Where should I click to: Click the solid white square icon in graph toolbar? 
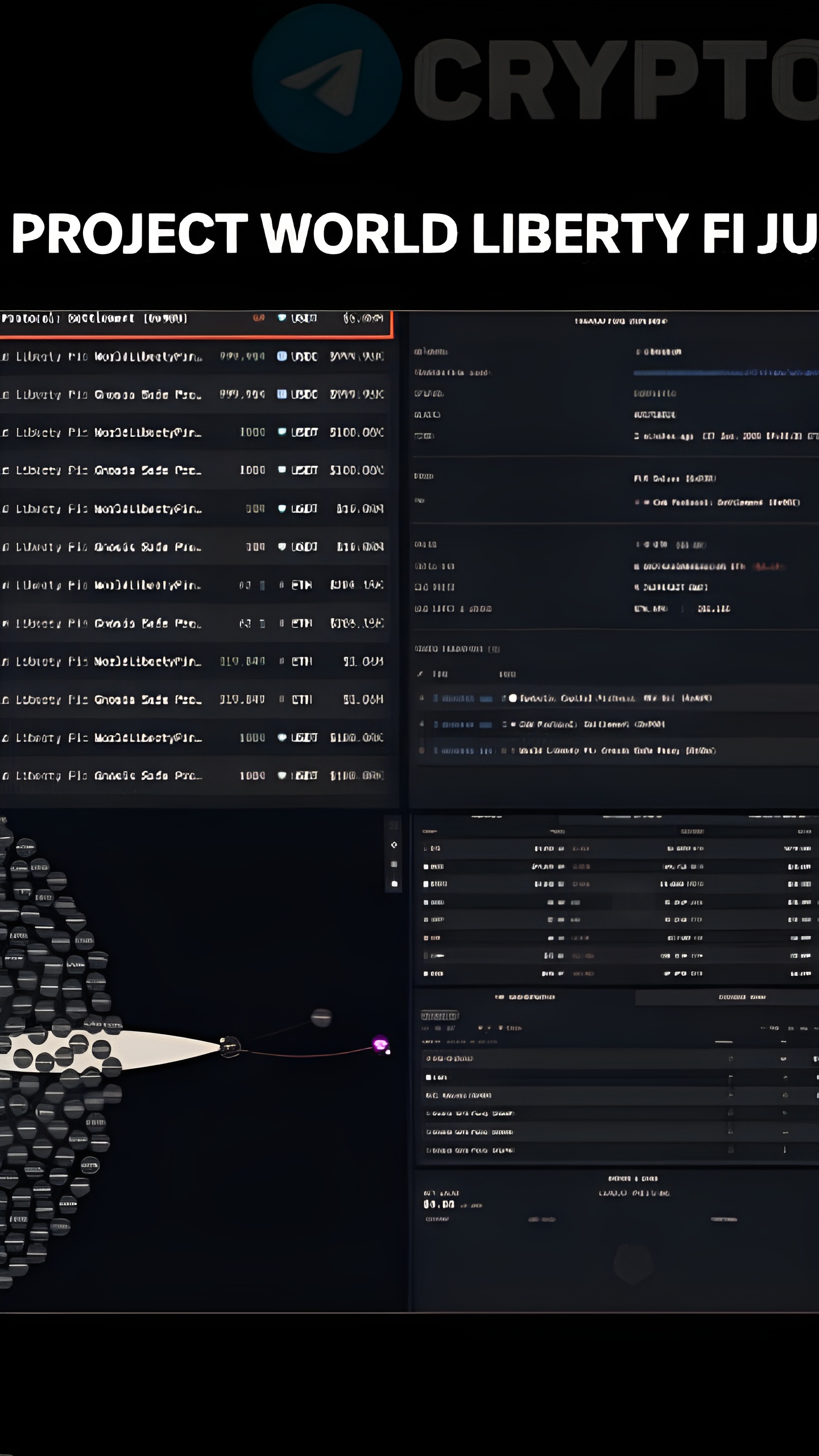click(x=394, y=884)
